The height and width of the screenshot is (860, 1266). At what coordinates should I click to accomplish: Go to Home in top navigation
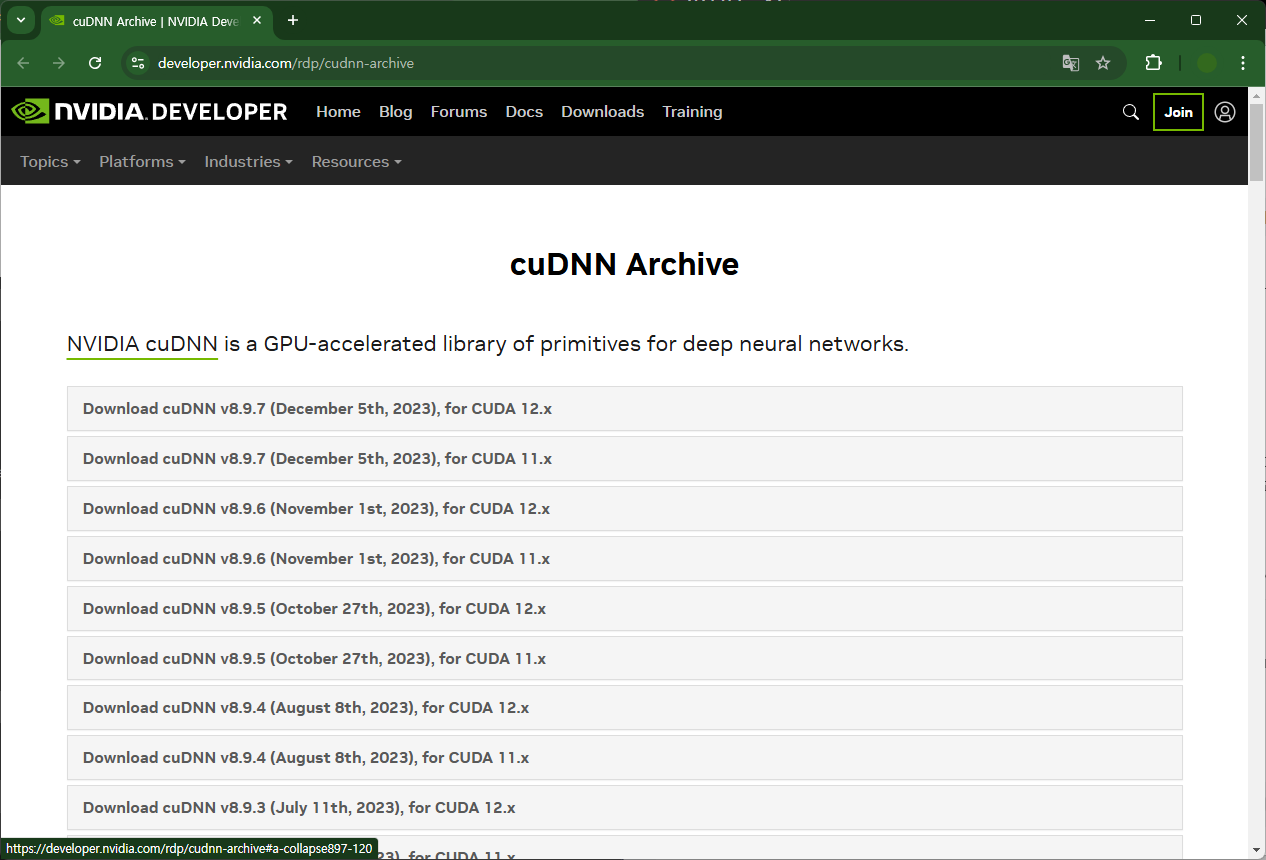click(338, 112)
